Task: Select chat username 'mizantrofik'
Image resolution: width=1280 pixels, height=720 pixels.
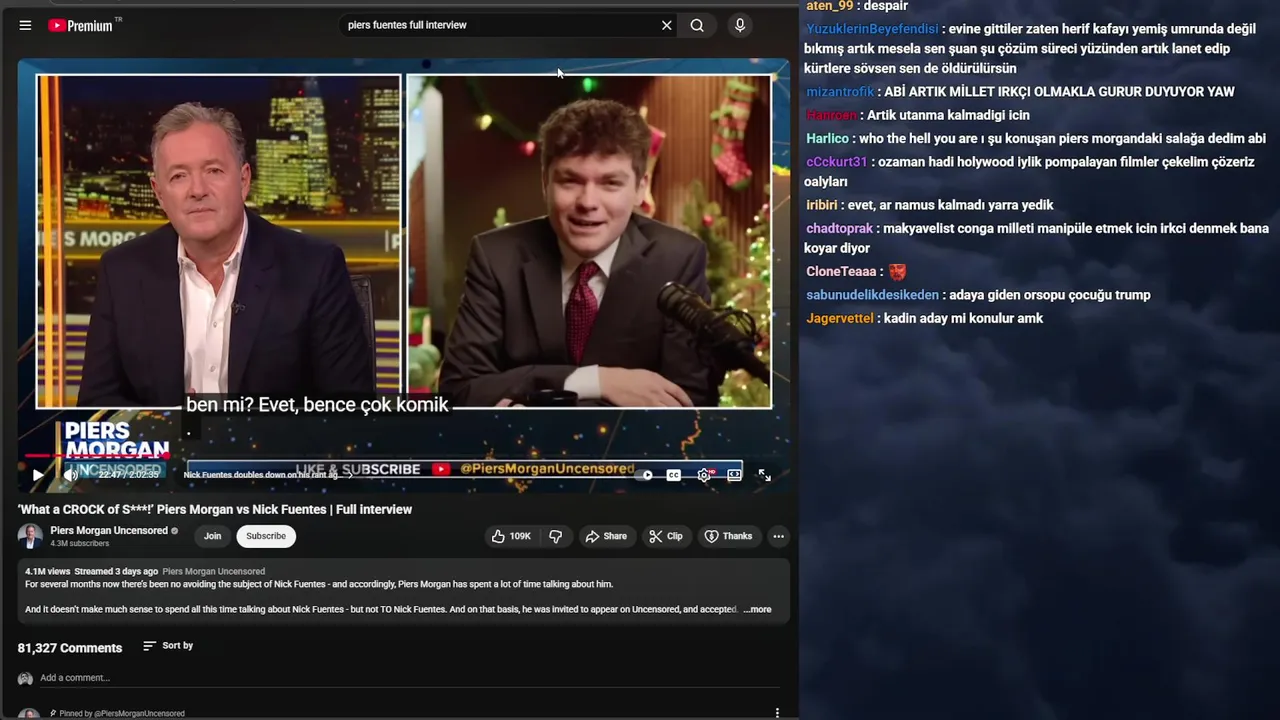Action: tap(840, 92)
